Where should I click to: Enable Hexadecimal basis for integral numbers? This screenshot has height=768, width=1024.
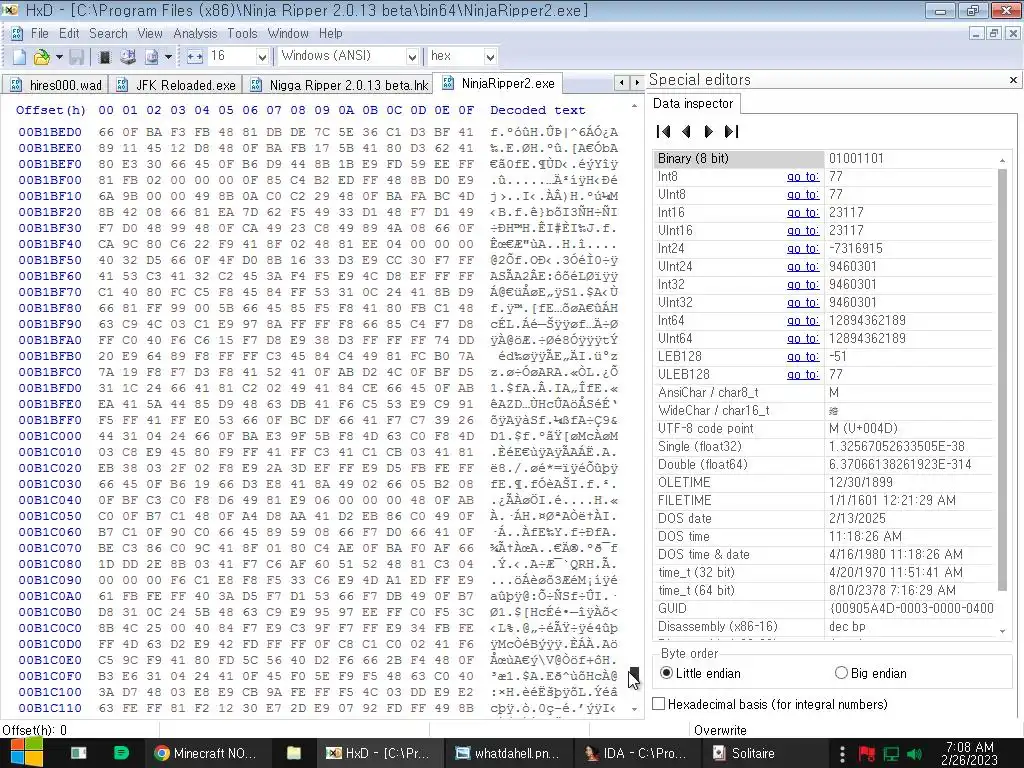coord(771,704)
